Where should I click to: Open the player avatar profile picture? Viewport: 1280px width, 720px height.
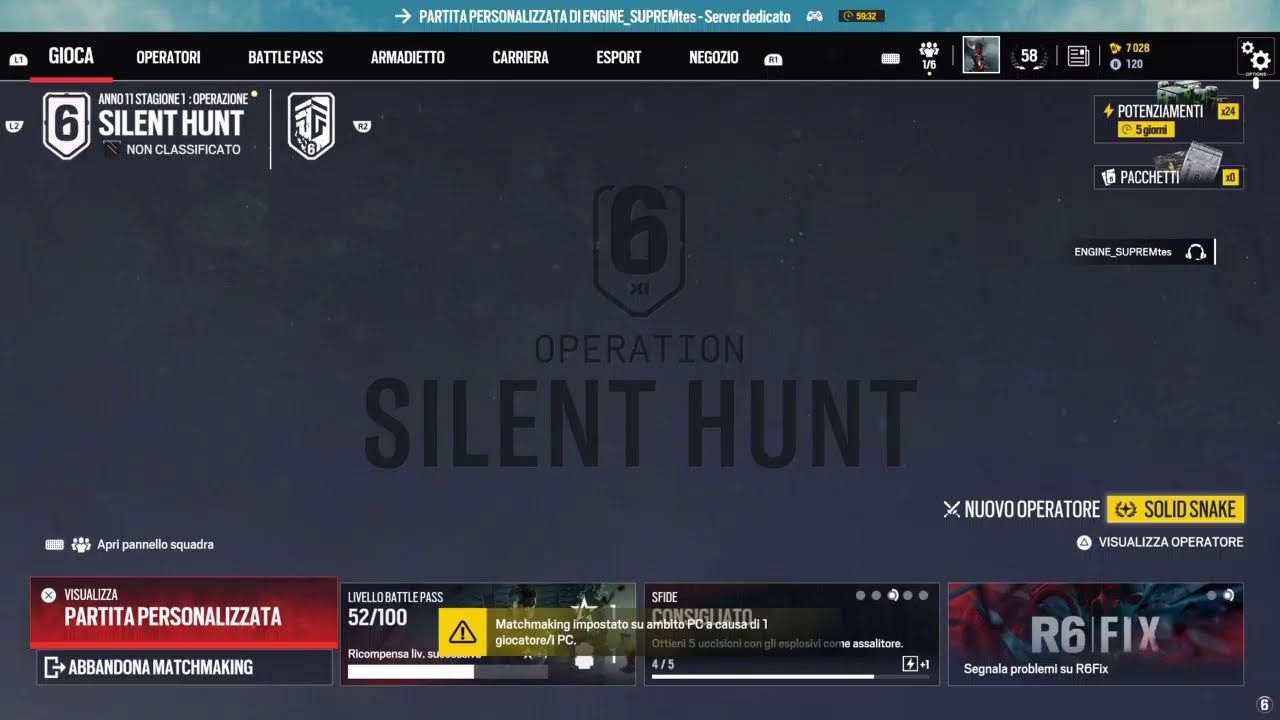tap(981, 55)
